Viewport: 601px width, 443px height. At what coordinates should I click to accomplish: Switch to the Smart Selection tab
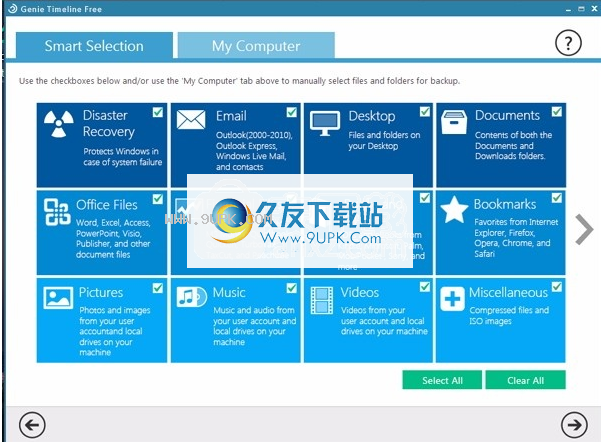pyautogui.click(x=94, y=46)
